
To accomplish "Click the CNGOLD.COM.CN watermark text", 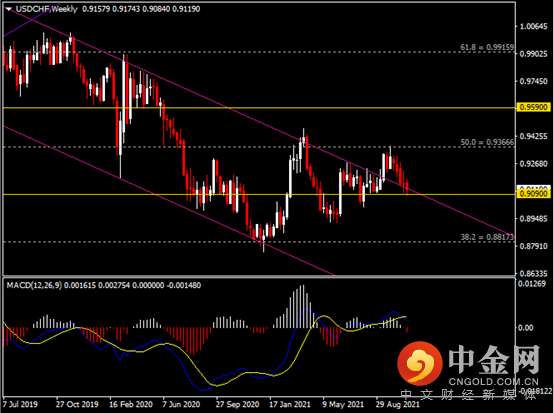I will click(x=494, y=382).
